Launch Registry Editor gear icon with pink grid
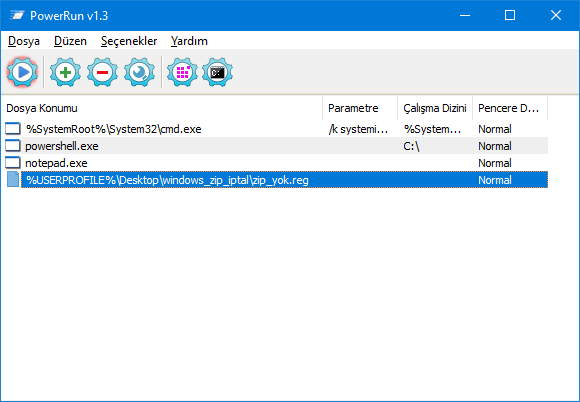The image size is (580, 402). point(182,72)
